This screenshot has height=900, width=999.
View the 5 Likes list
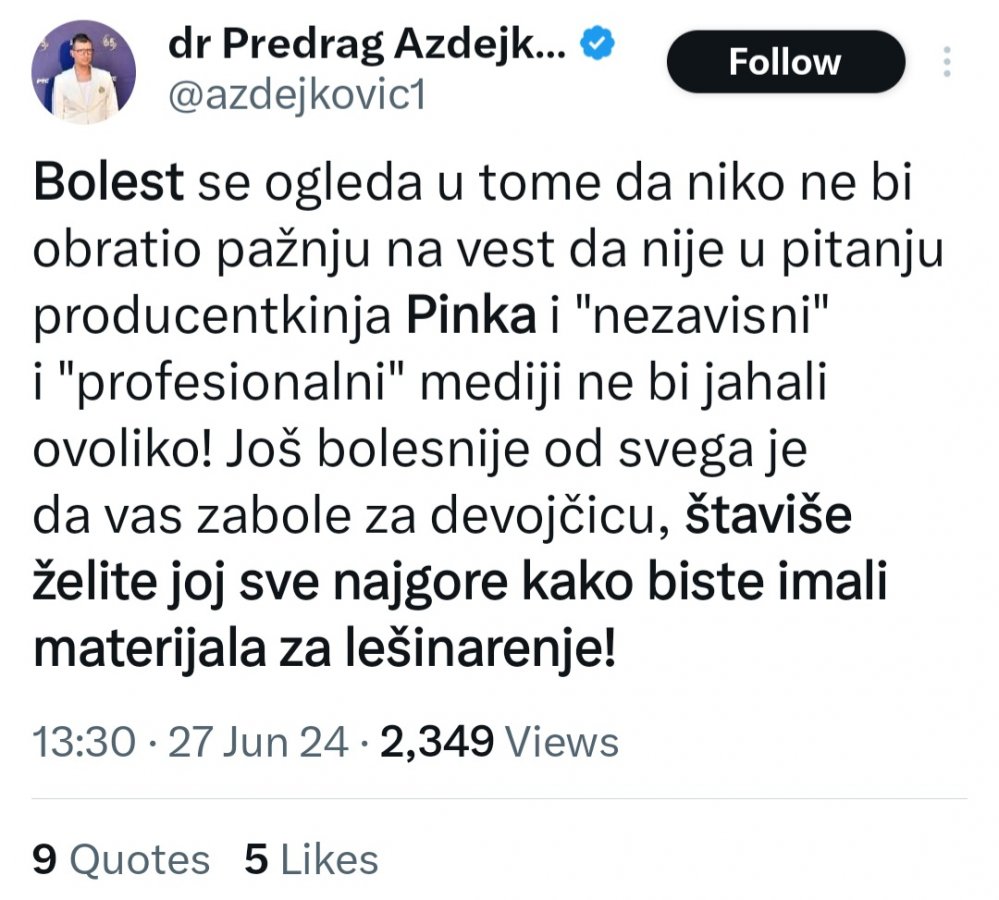[311, 860]
